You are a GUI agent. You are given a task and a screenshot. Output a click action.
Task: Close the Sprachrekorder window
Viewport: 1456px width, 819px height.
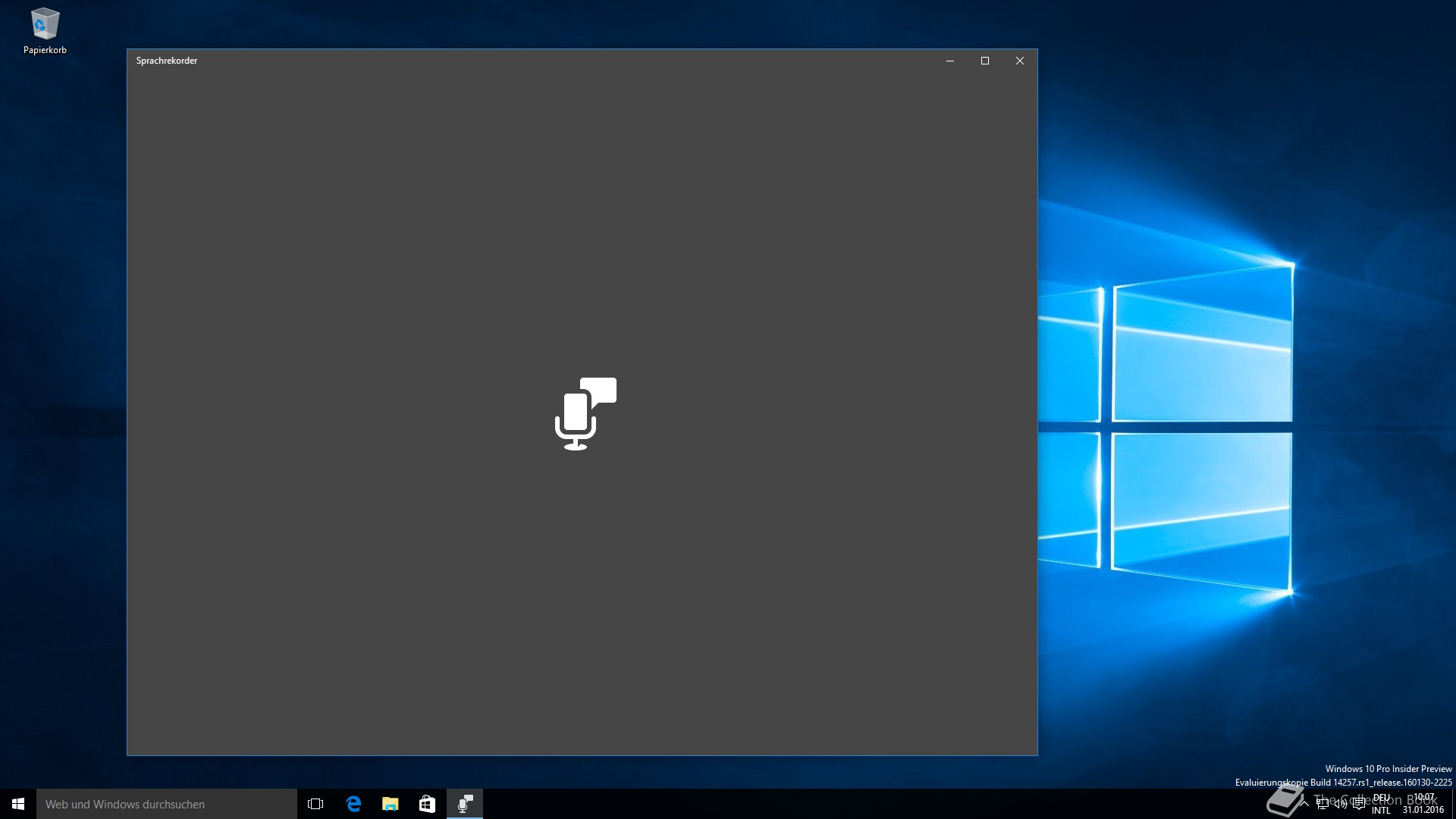[x=1020, y=61]
